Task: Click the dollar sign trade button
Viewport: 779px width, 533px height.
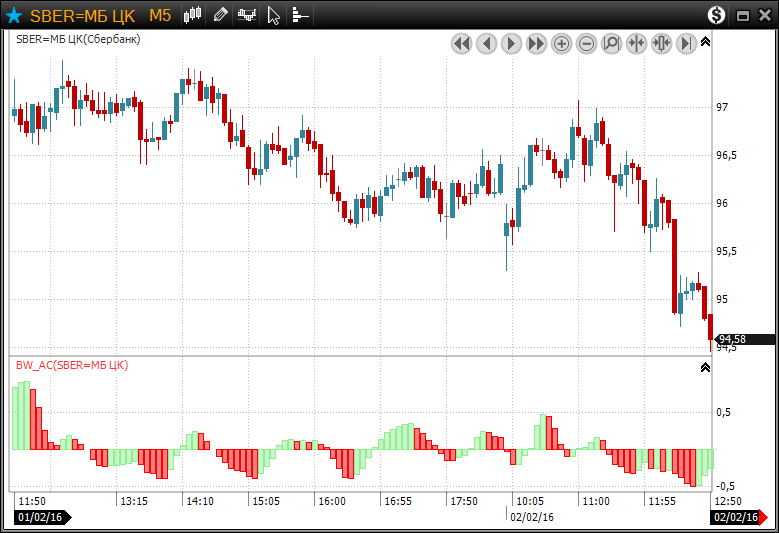Action: pos(716,15)
